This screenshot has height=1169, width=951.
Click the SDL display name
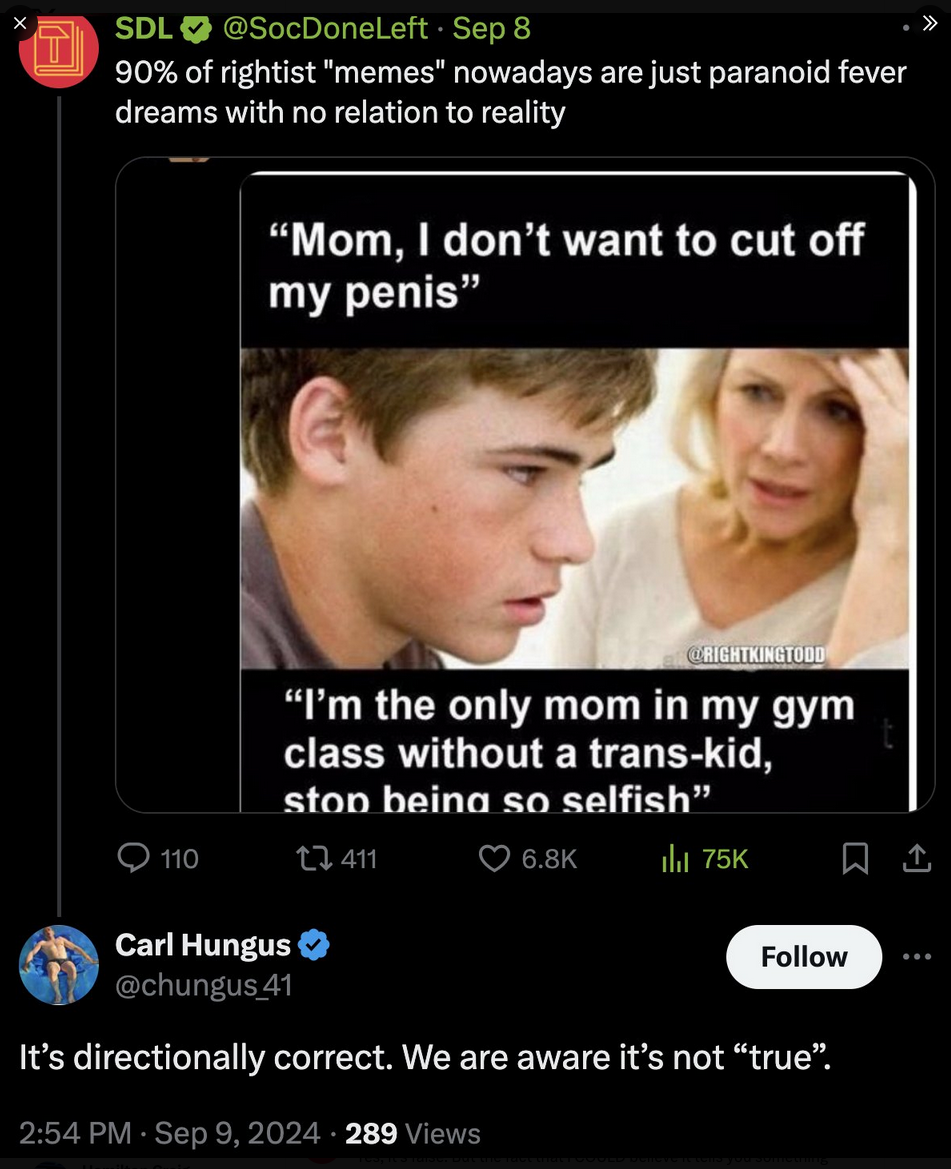[144, 28]
